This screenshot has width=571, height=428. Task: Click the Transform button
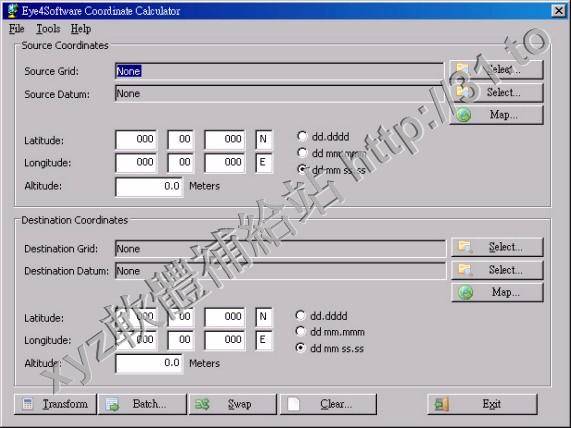[55, 404]
